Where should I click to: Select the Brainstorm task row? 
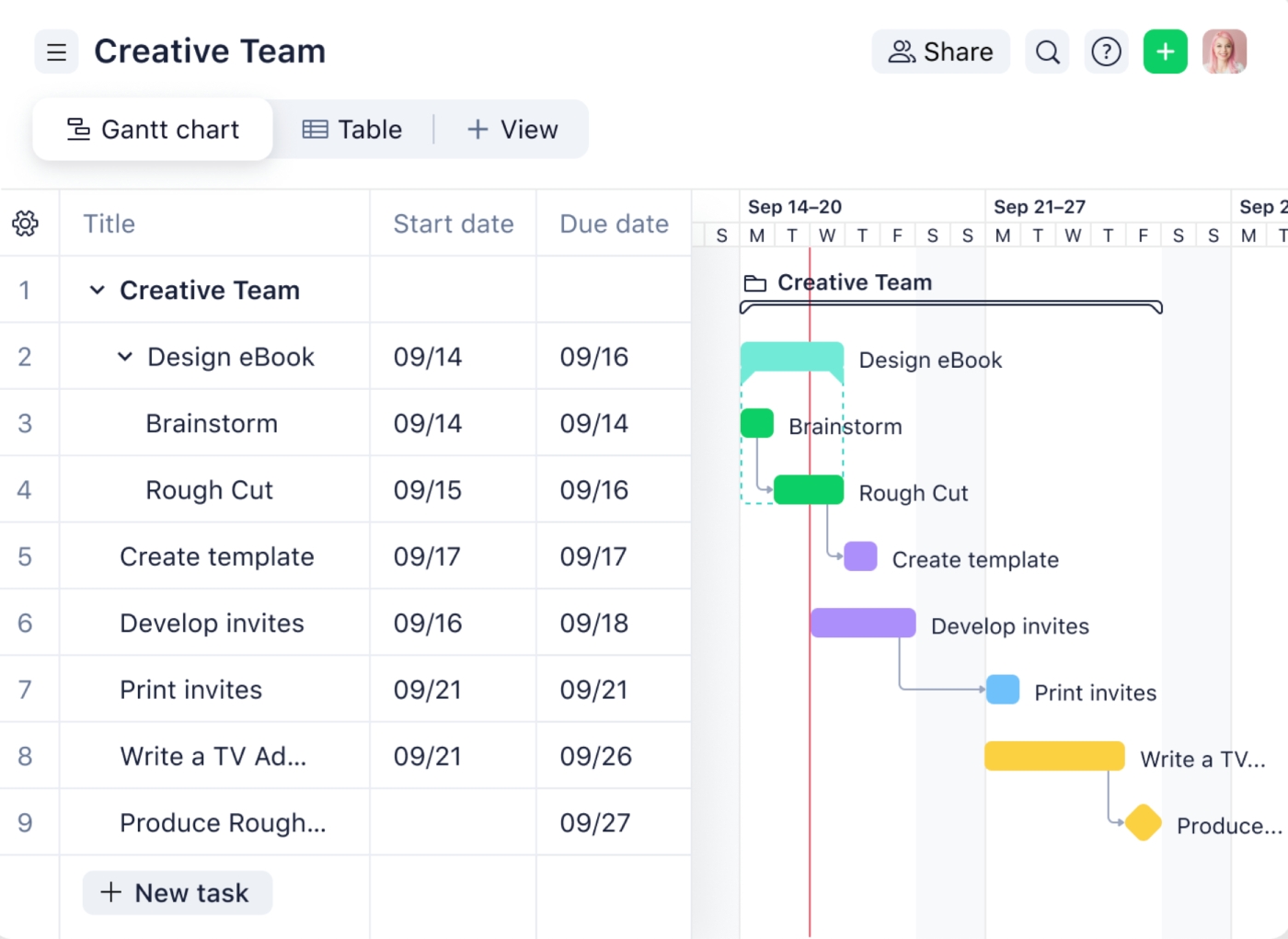point(212,423)
